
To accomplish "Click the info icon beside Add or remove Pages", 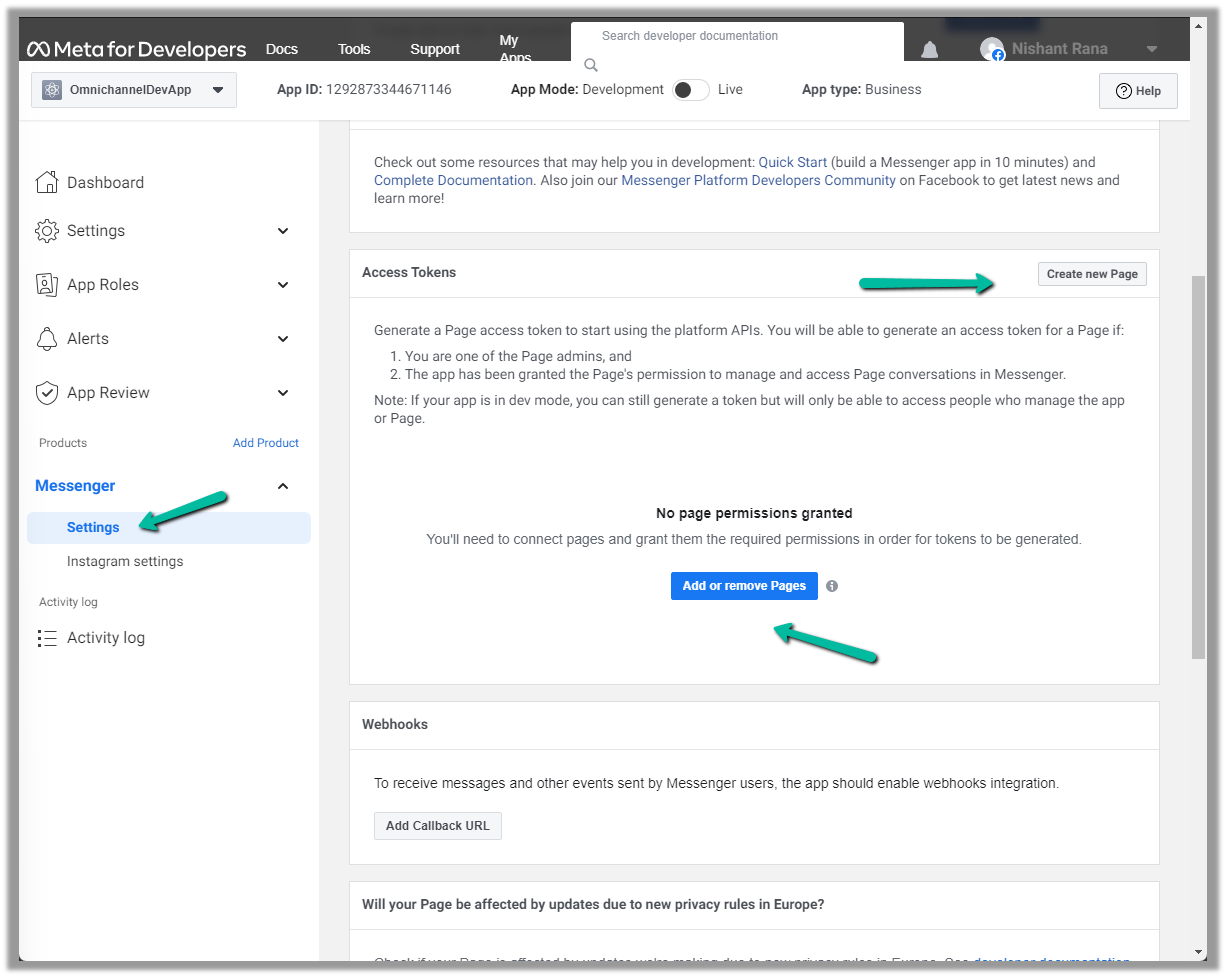I will tap(832, 586).
